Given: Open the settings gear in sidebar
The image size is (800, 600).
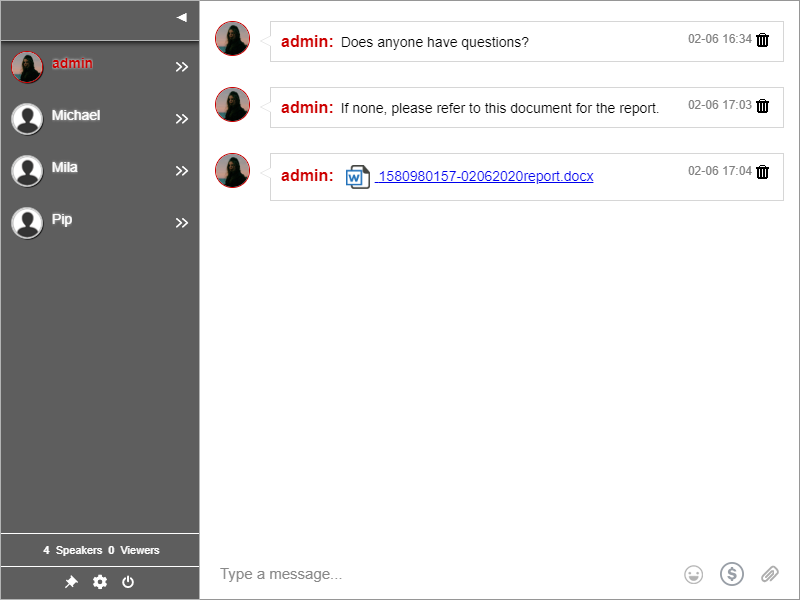Looking at the screenshot, I should [x=100, y=582].
